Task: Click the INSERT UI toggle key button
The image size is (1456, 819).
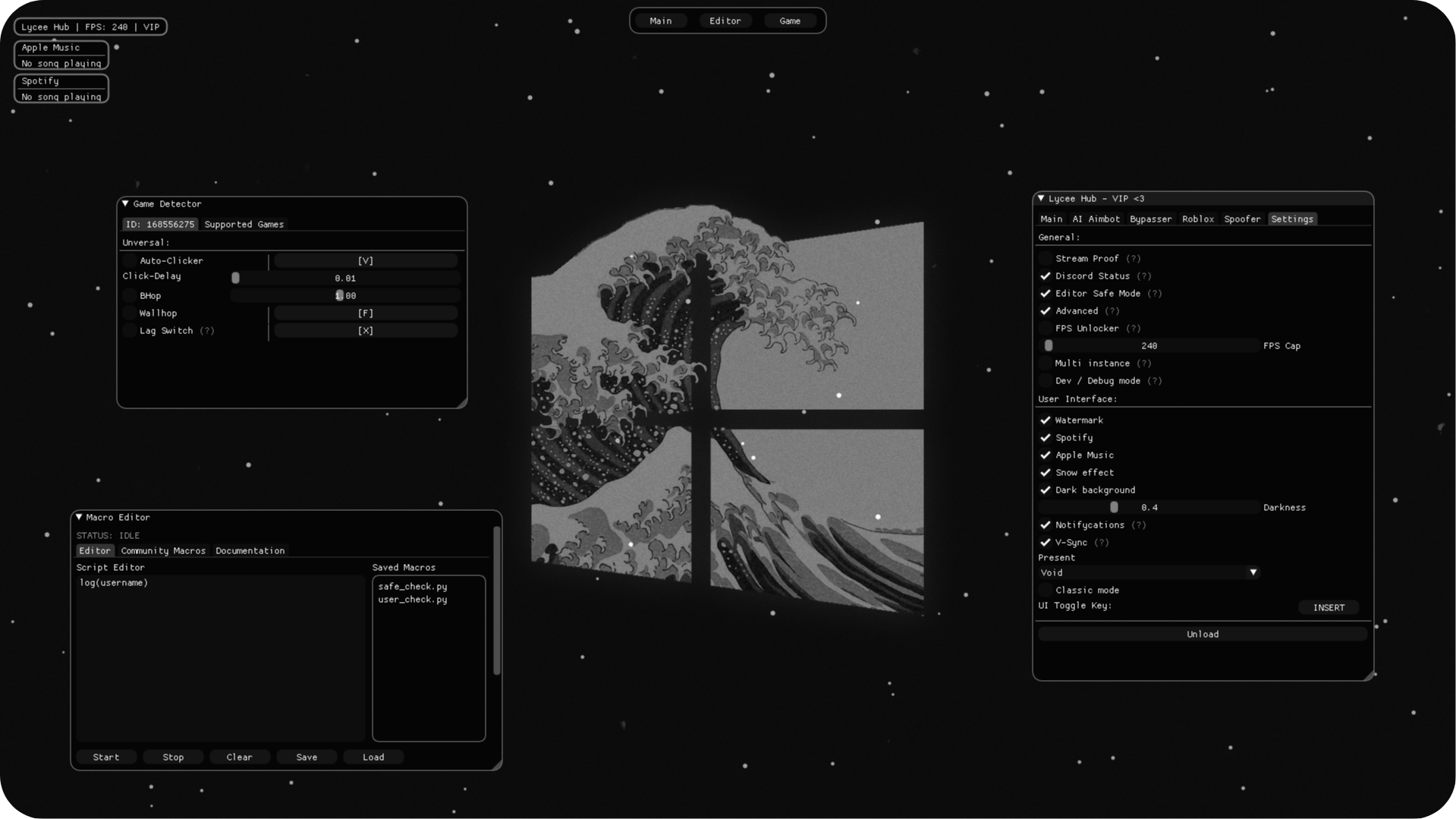Action: 1329,608
